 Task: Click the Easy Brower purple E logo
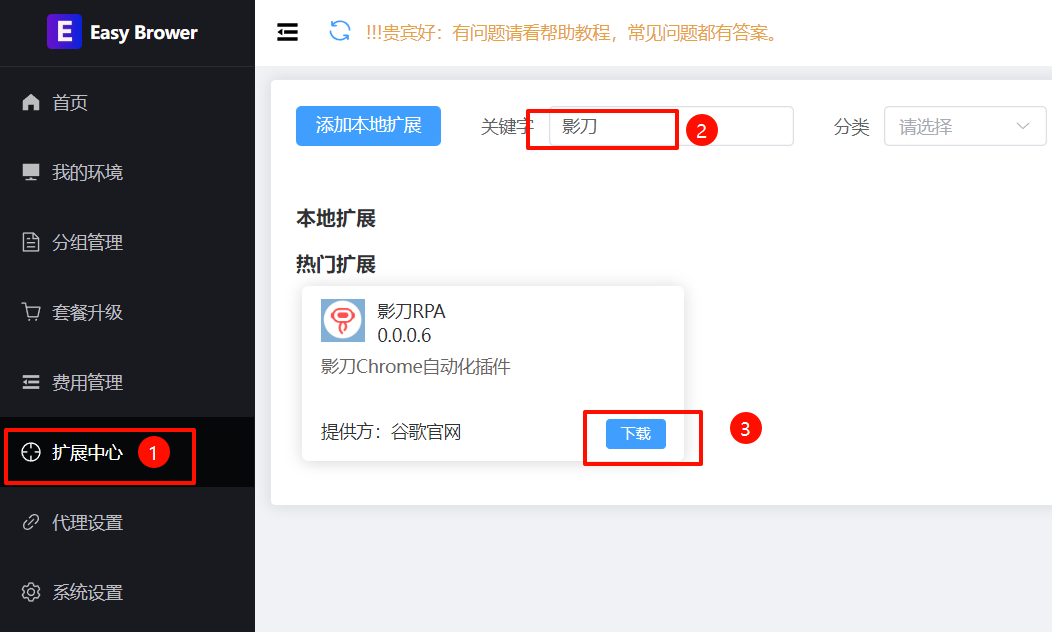click(x=64, y=32)
